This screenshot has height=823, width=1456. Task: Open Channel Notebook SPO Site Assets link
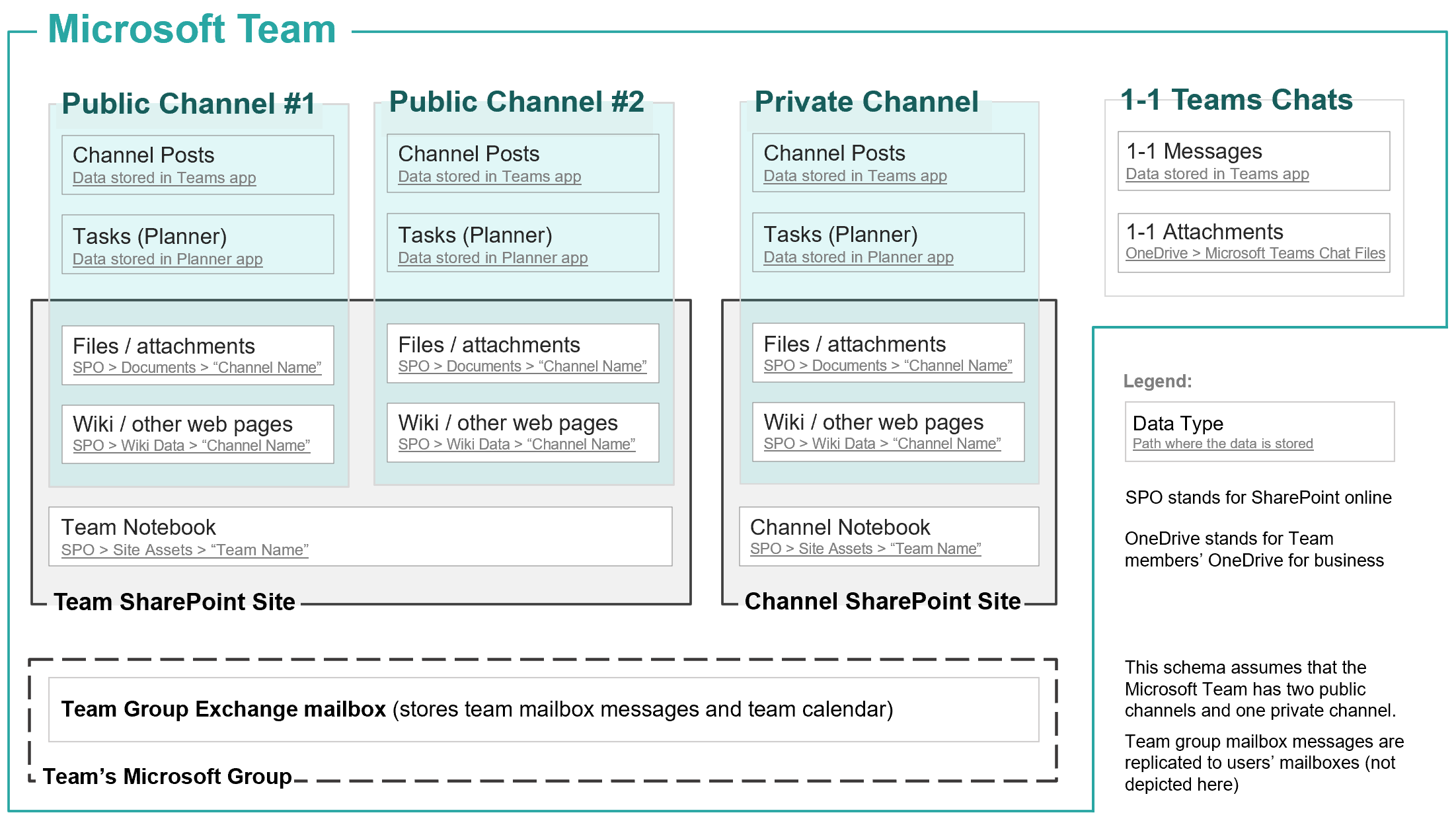pyautogui.click(x=864, y=549)
